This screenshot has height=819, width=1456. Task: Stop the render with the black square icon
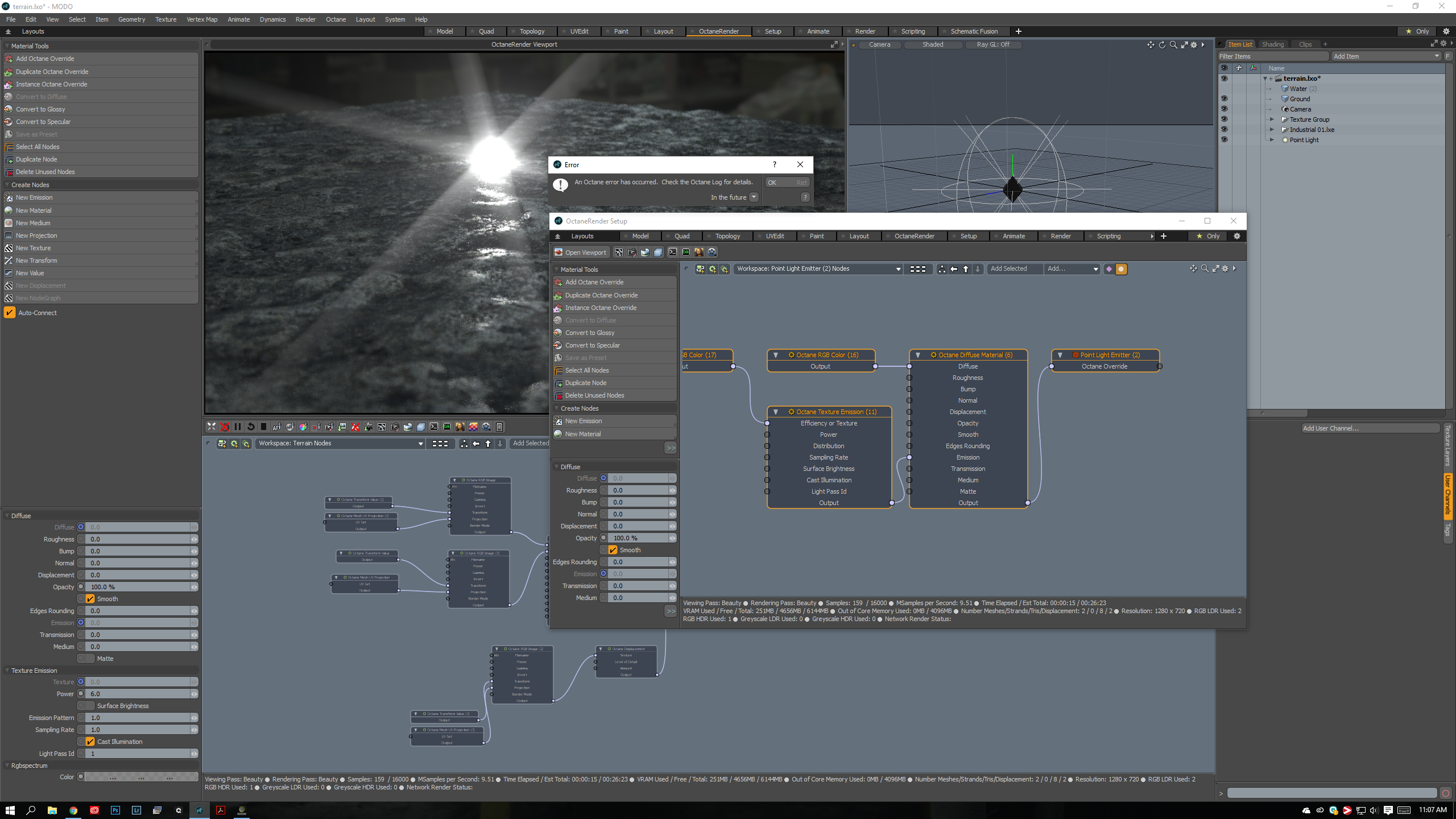[x=263, y=427]
